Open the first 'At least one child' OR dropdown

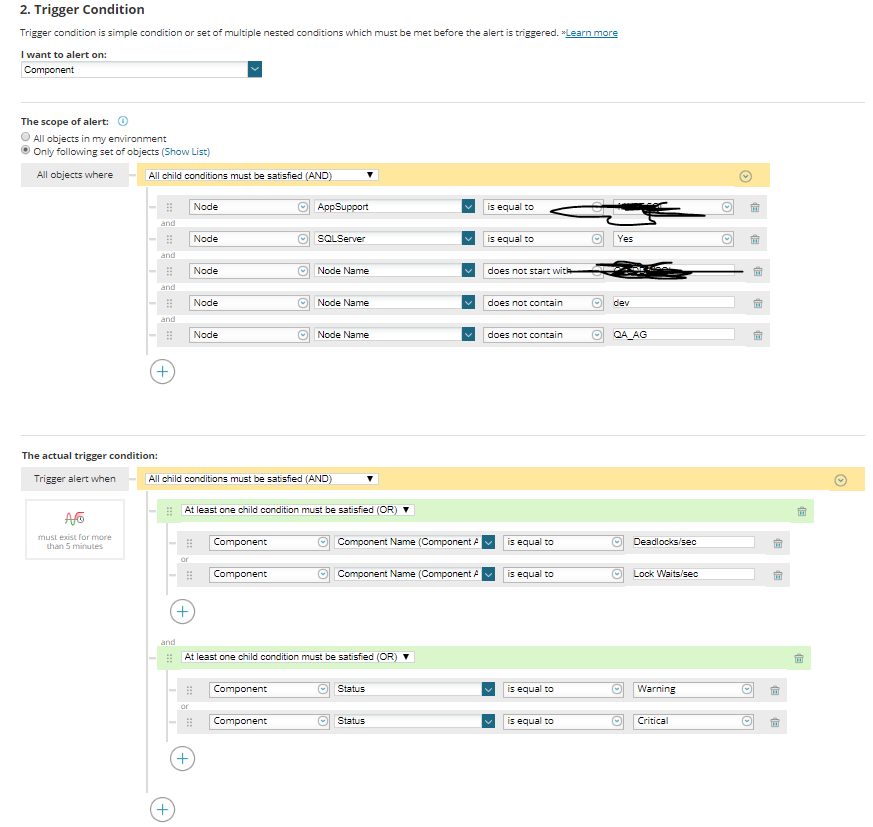(x=298, y=510)
